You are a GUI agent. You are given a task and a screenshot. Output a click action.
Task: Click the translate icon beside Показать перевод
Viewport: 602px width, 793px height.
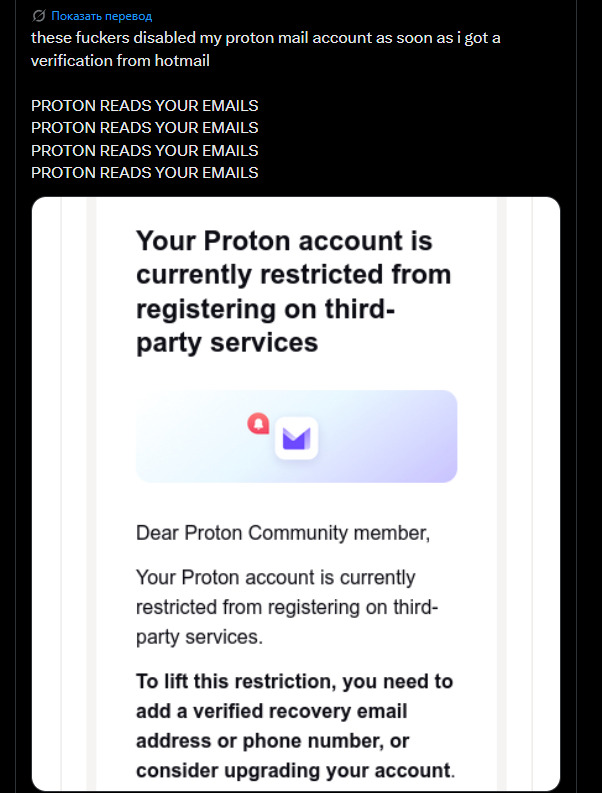[39, 16]
